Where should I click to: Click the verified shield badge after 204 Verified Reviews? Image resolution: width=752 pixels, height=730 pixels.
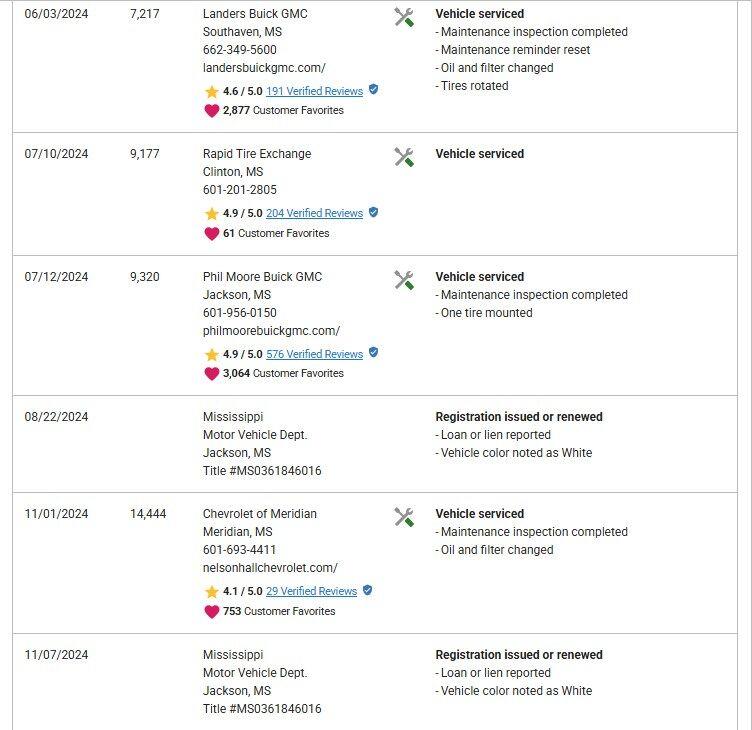click(x=373, y=212)
